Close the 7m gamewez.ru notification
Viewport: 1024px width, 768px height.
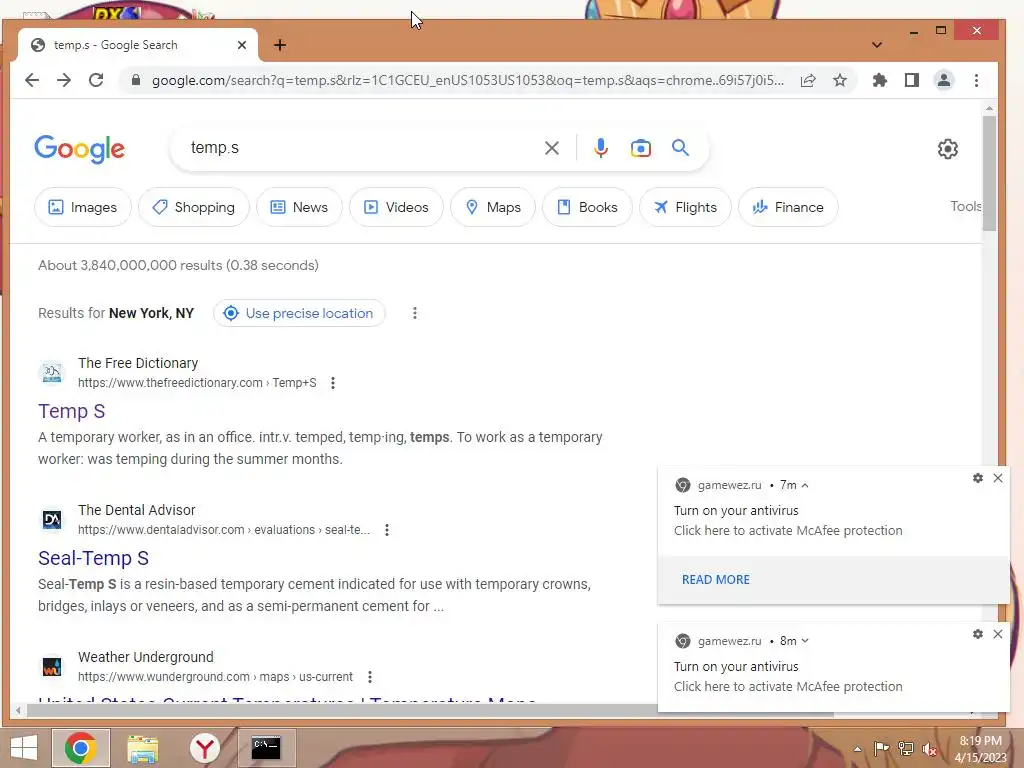point(998,478)
